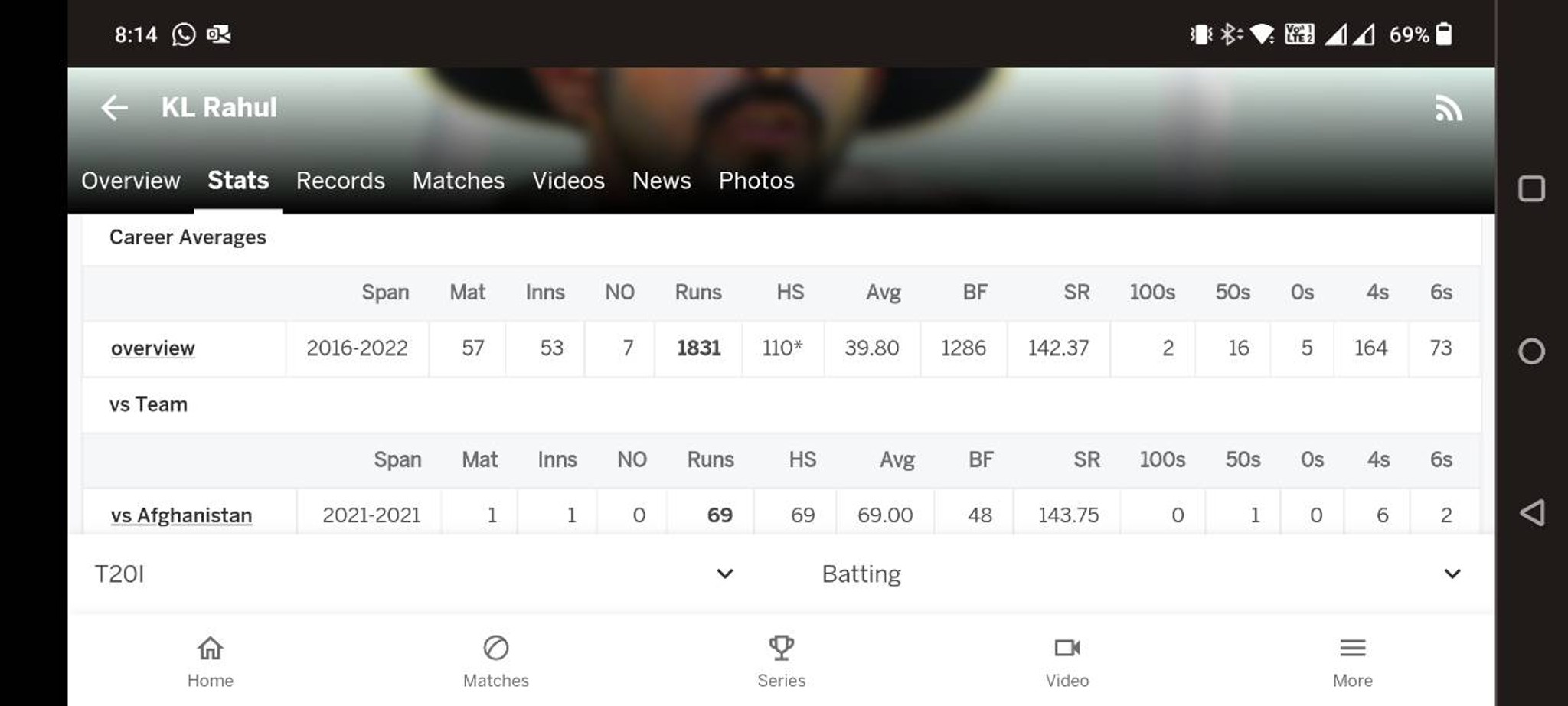This screenshot has width=1568, height=706.
Task: Open the More hamburger menu
Action: click(1352, 648)
